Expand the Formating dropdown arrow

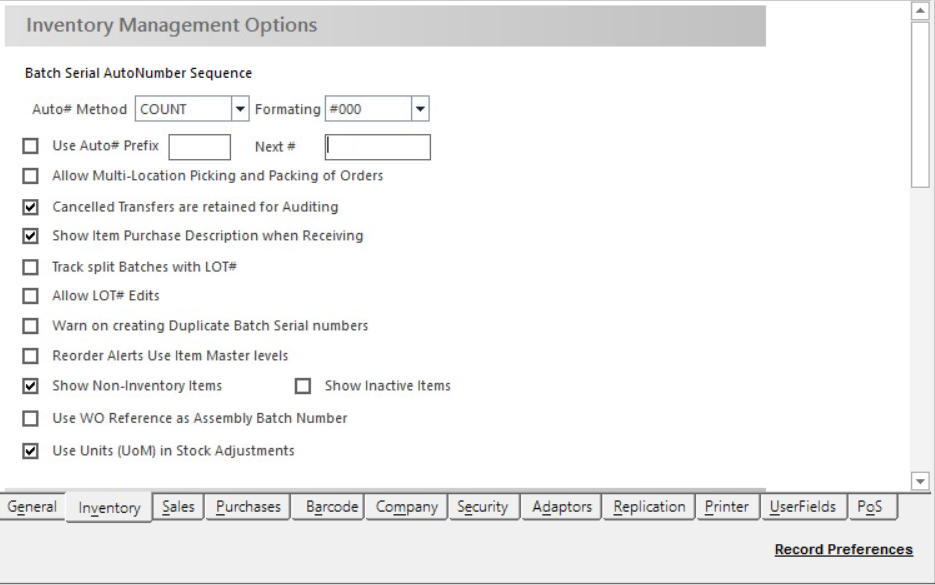(x=420, y=109)
